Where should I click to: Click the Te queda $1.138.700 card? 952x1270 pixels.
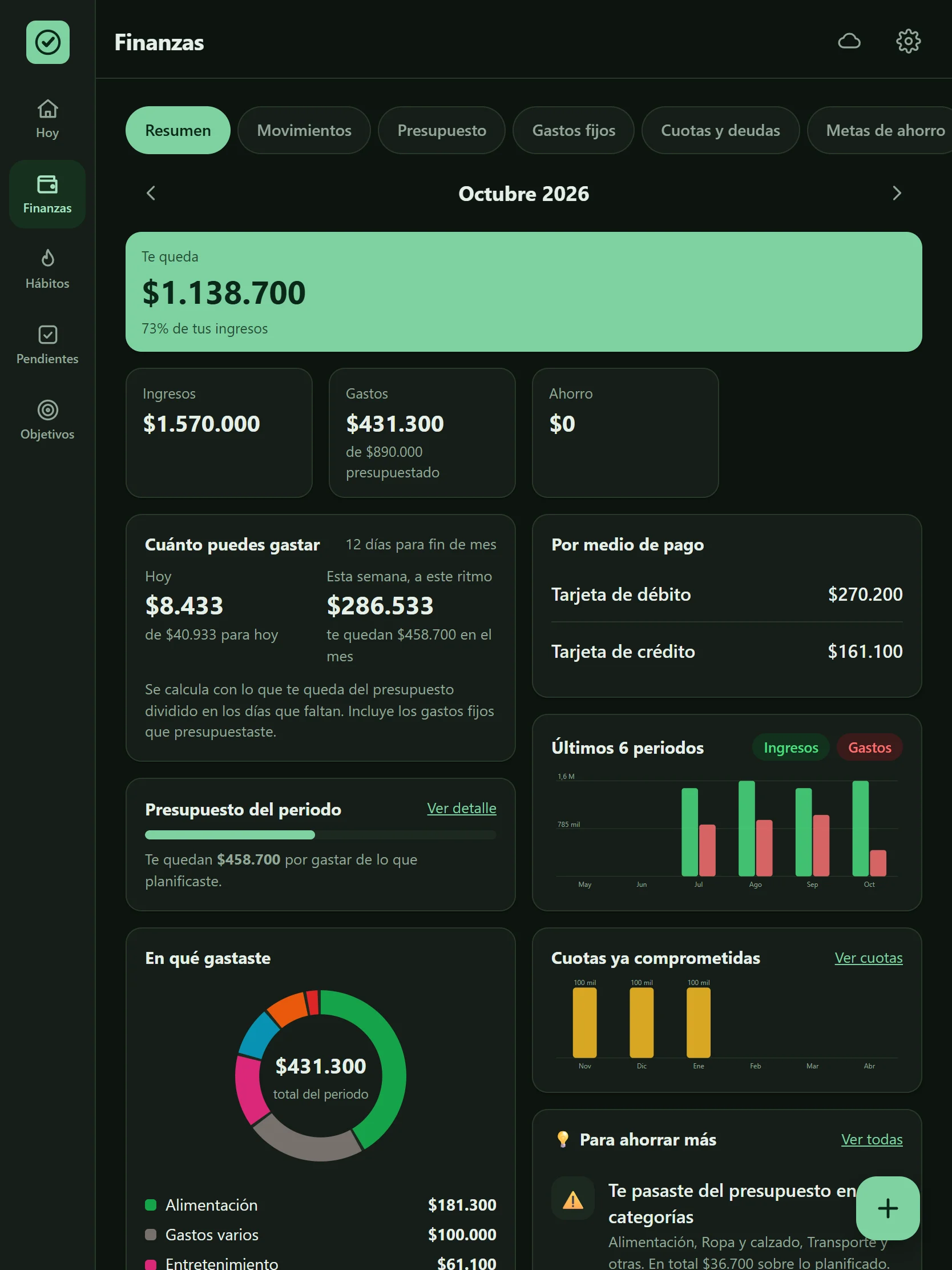[x=524, y=292]
